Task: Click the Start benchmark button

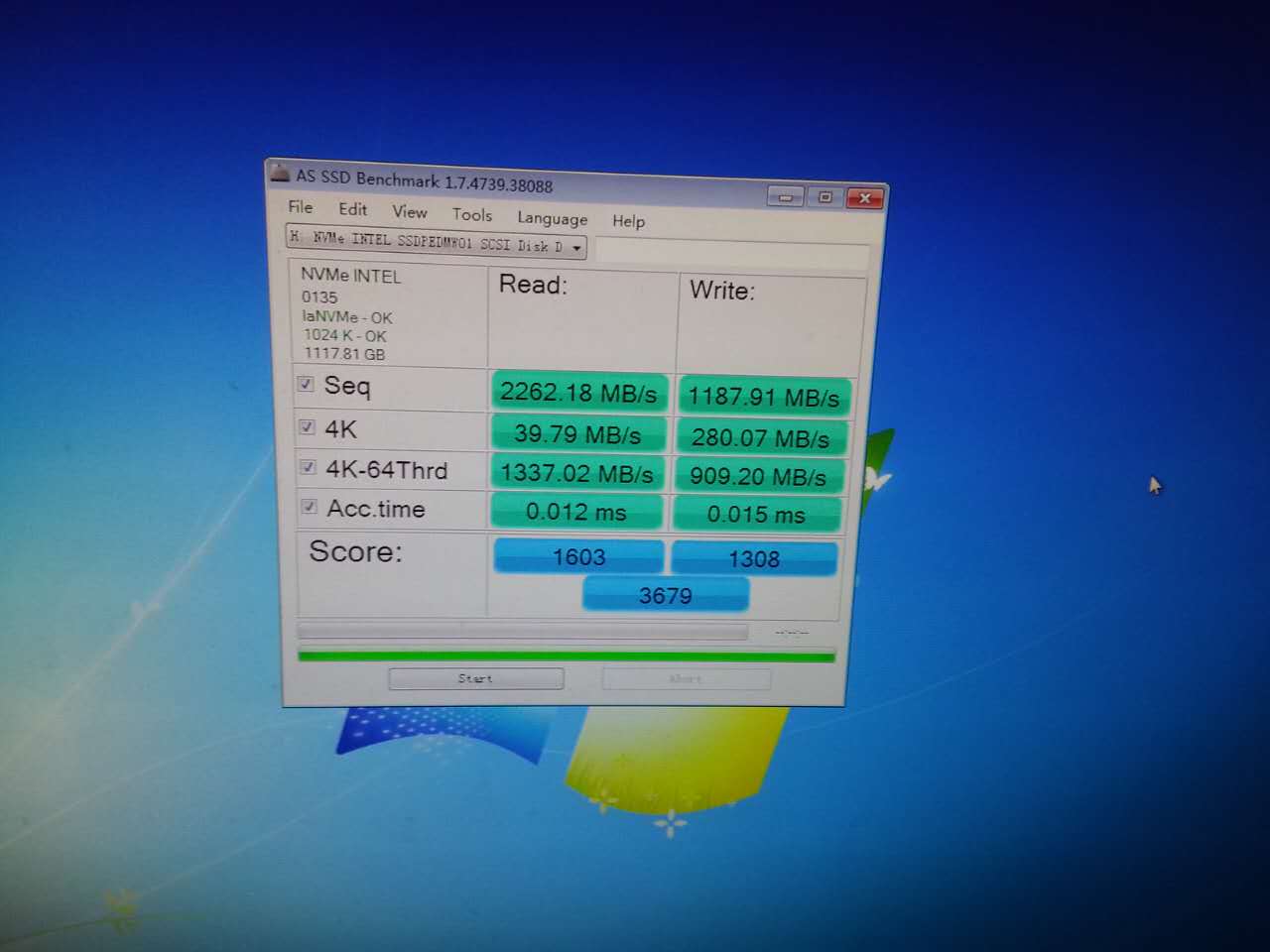Action: pyautogui.click(x=476, y=678)
